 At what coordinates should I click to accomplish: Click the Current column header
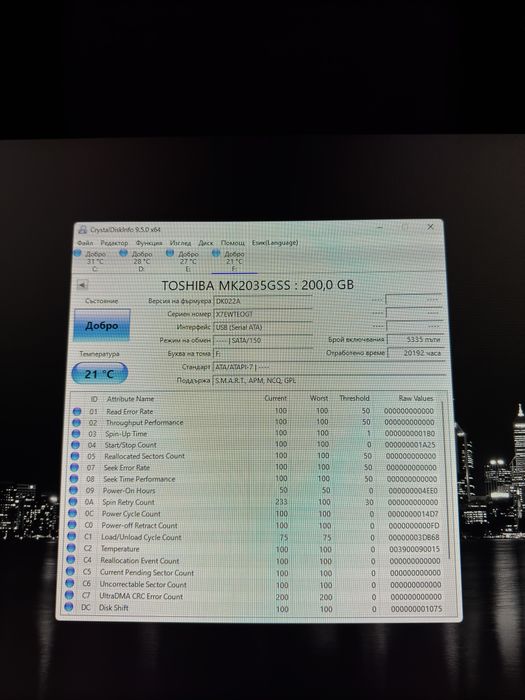tap(275, 398)
